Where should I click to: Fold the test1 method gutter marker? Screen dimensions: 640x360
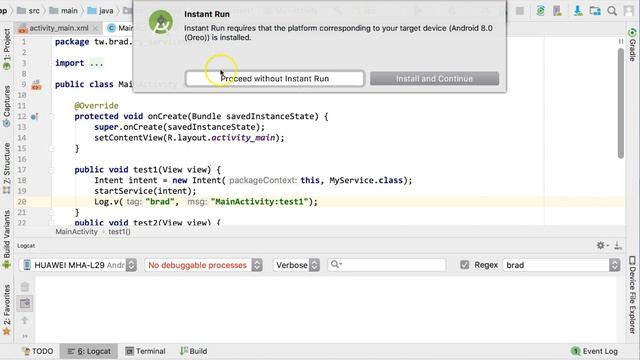tap(51, 170)
